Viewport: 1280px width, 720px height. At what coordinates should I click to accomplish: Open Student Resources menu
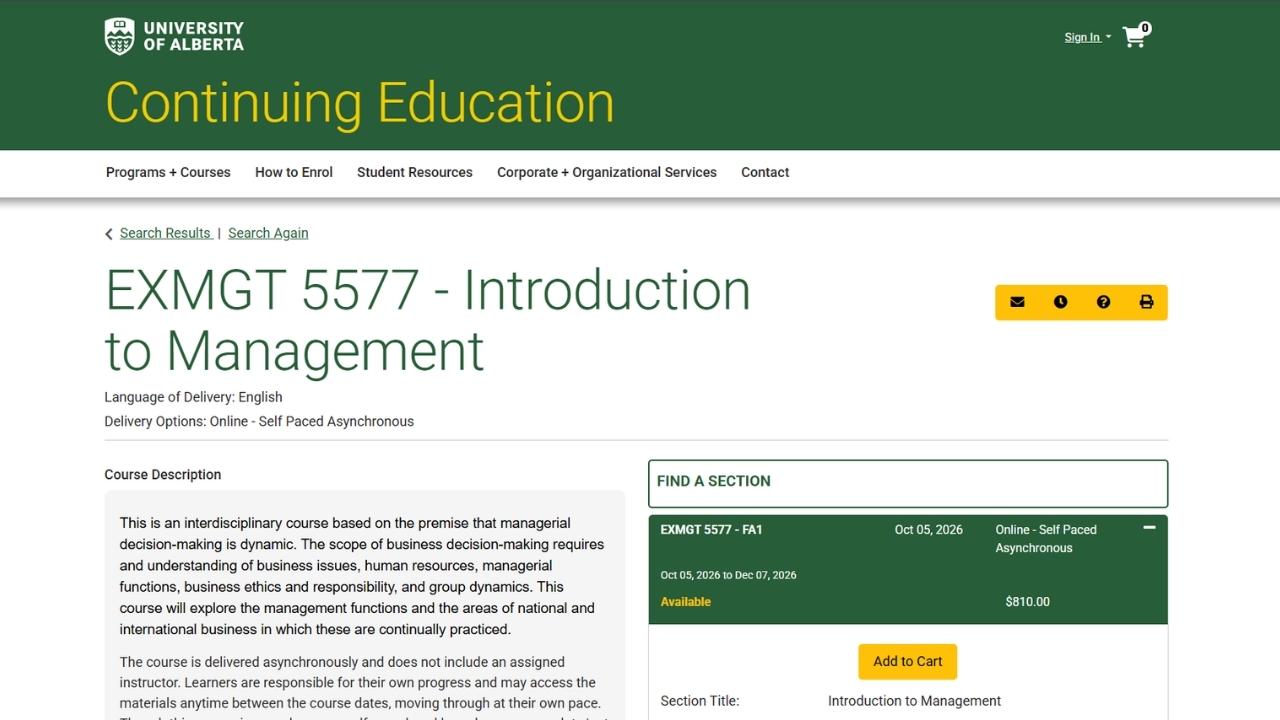(415, 172)
